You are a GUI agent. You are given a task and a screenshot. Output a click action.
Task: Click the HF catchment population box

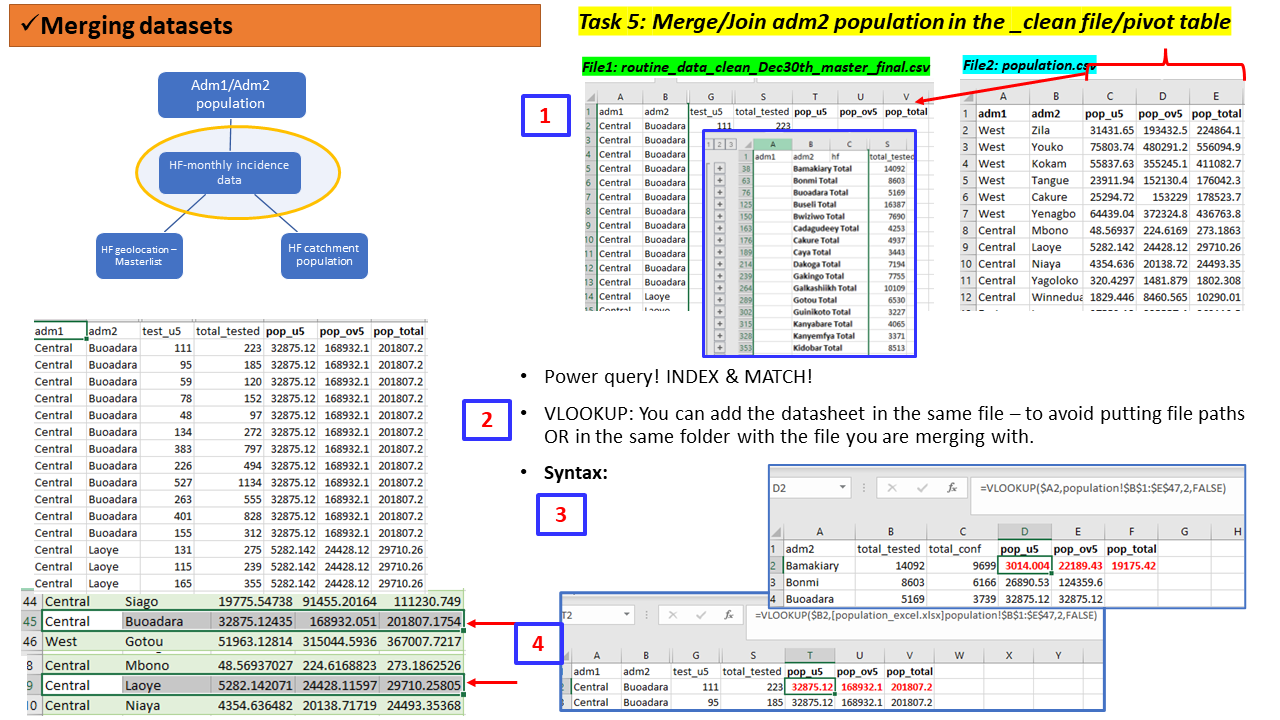pyautogui.click(x=324, y=254)
